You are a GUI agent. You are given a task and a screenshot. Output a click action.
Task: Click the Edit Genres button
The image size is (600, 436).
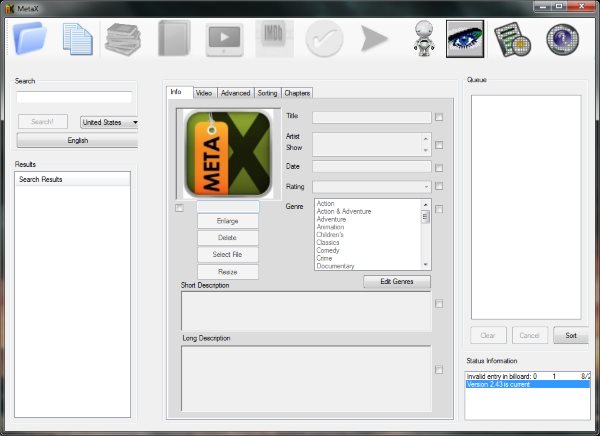(x=397, y=281)
